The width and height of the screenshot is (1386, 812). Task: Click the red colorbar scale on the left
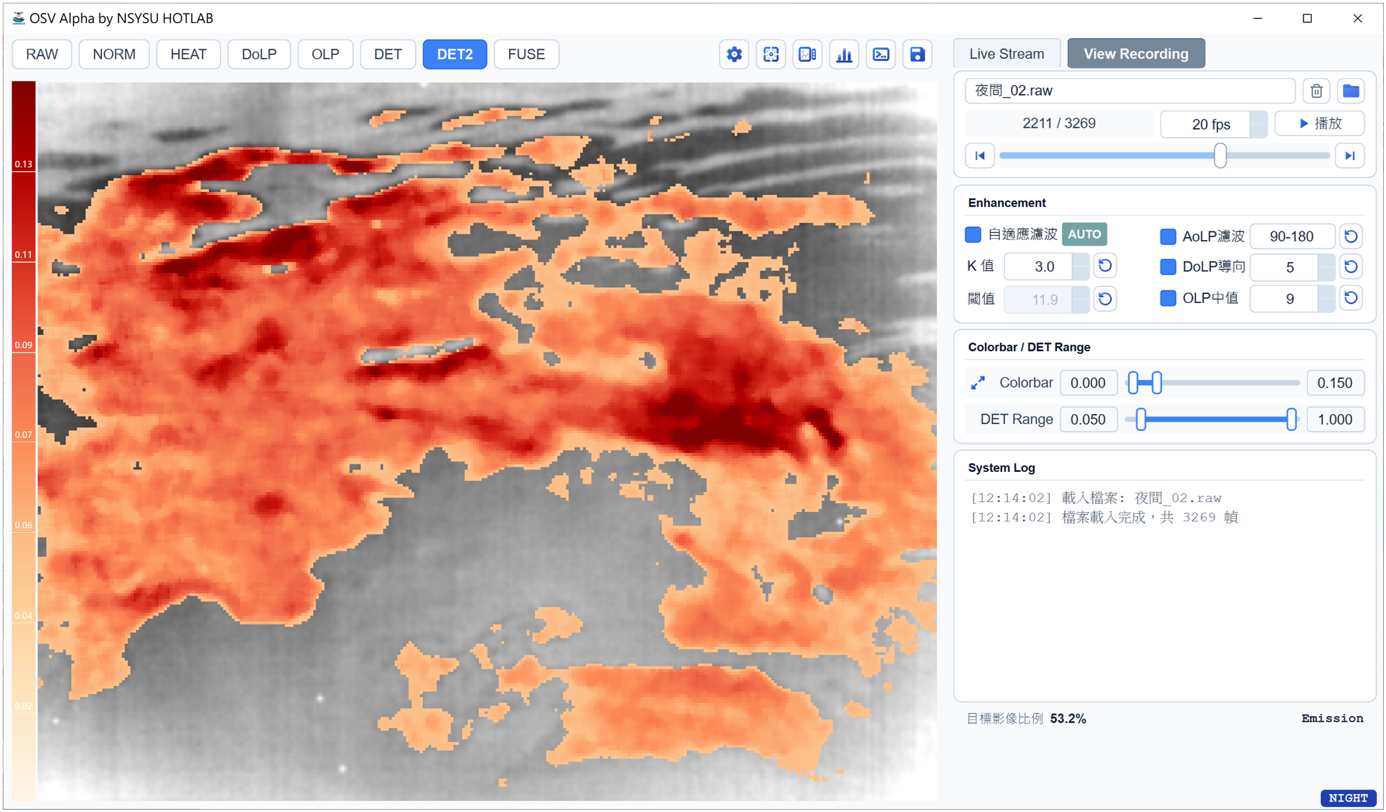pyautogui.click(x=23, y=440)
